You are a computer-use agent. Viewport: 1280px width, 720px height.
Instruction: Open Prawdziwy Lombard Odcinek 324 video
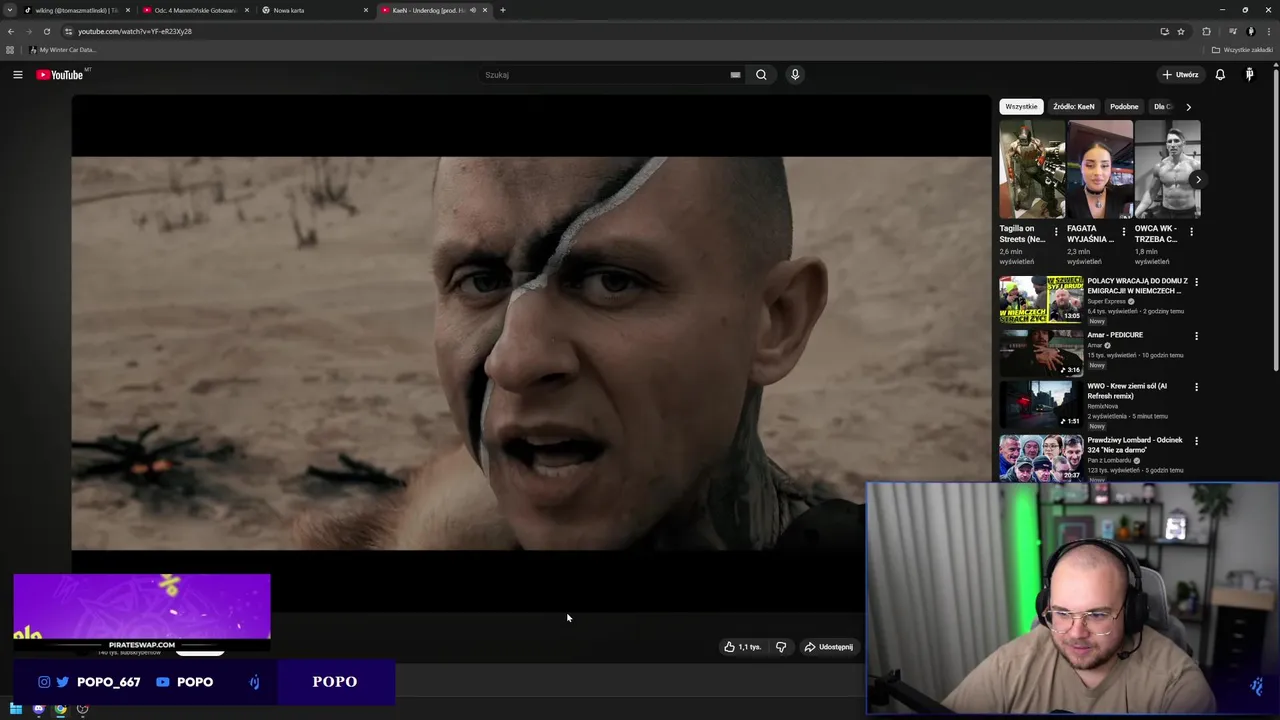tap(1135, 445)
